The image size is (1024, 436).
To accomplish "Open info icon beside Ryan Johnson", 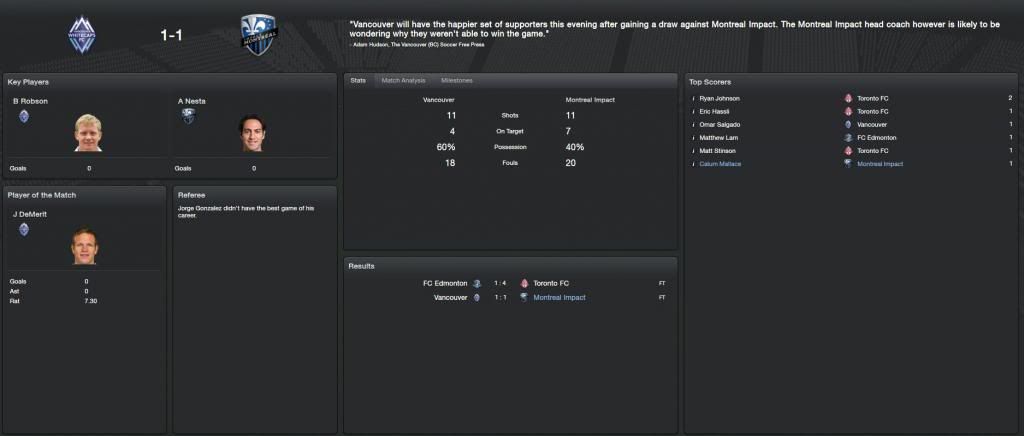I will tap(693, 99).
